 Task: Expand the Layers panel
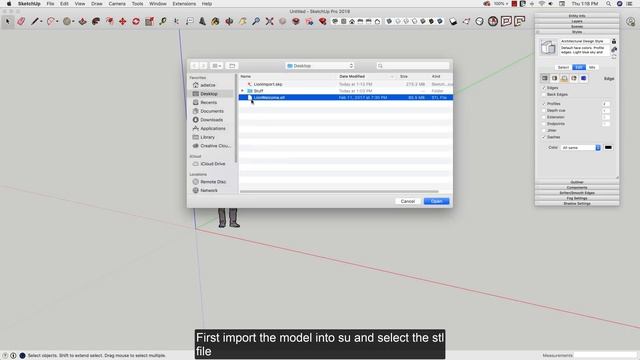tap(577, 21)
